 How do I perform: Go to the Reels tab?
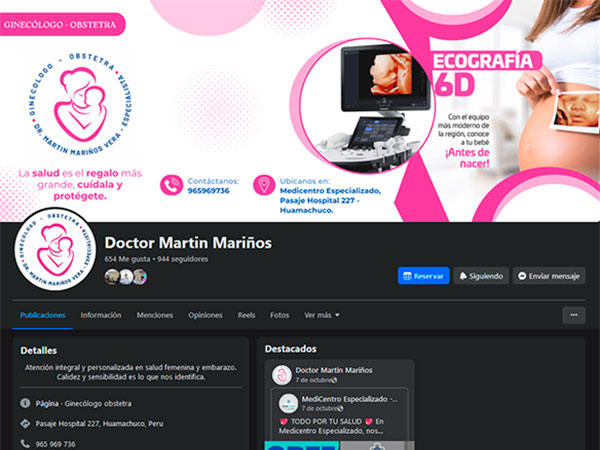click(246, 315)
